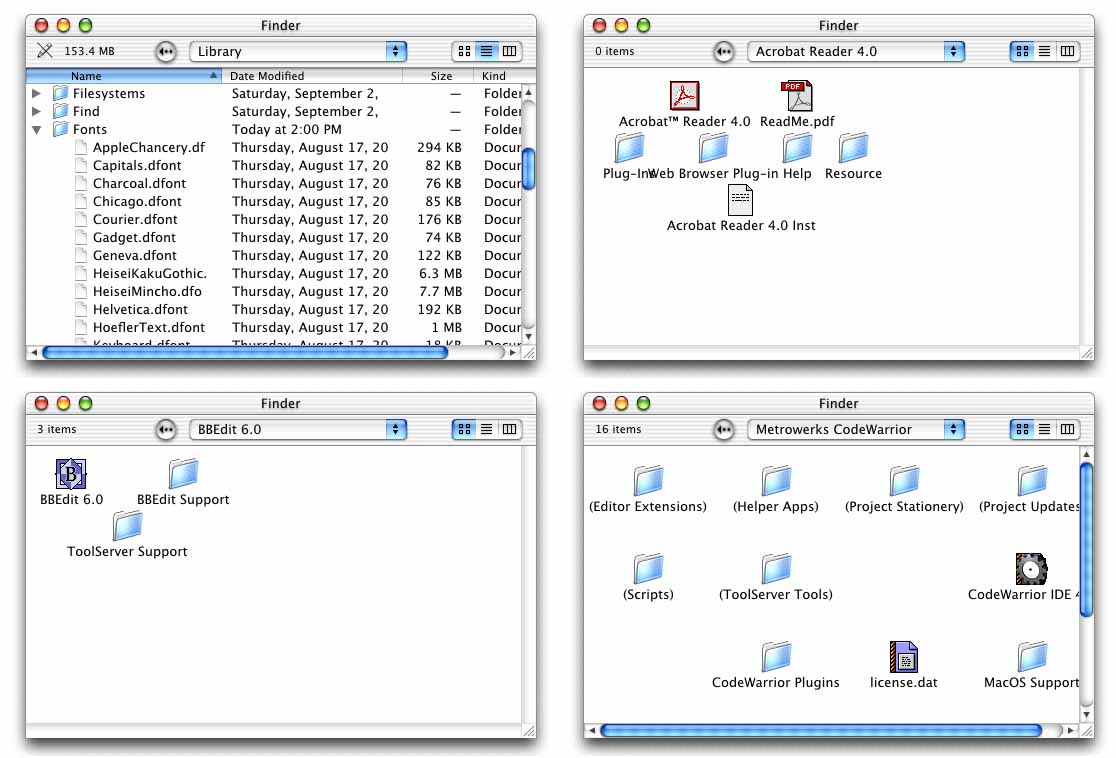Open the Help folder in the Acrobat window
The width and height of the screenshot is (1116, 758).
[797, 147]
